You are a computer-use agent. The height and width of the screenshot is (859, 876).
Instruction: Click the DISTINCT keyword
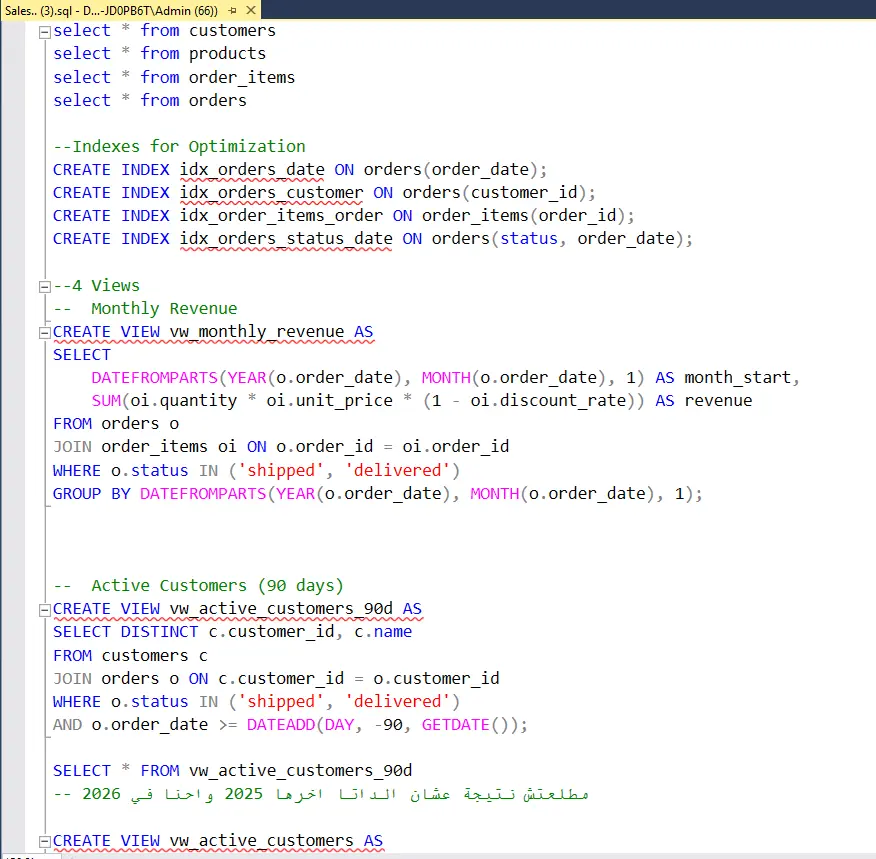click(x=159, y=632)
